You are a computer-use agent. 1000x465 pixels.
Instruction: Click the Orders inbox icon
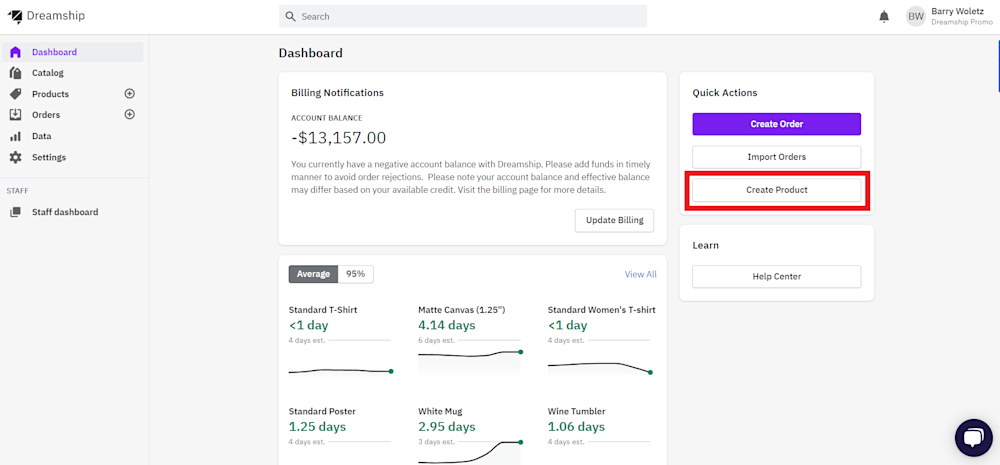click(15, 115)
